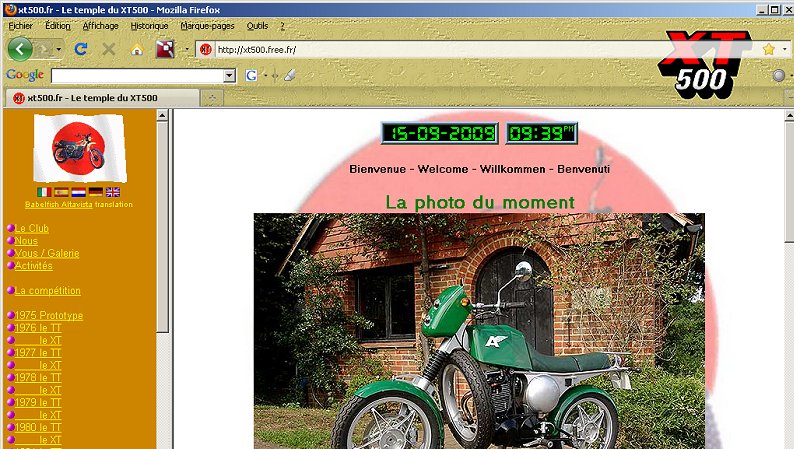Open the Historique menu
The height and width of the screenshot is (449, 794).
pyautogui.click(x=149, y=26)
